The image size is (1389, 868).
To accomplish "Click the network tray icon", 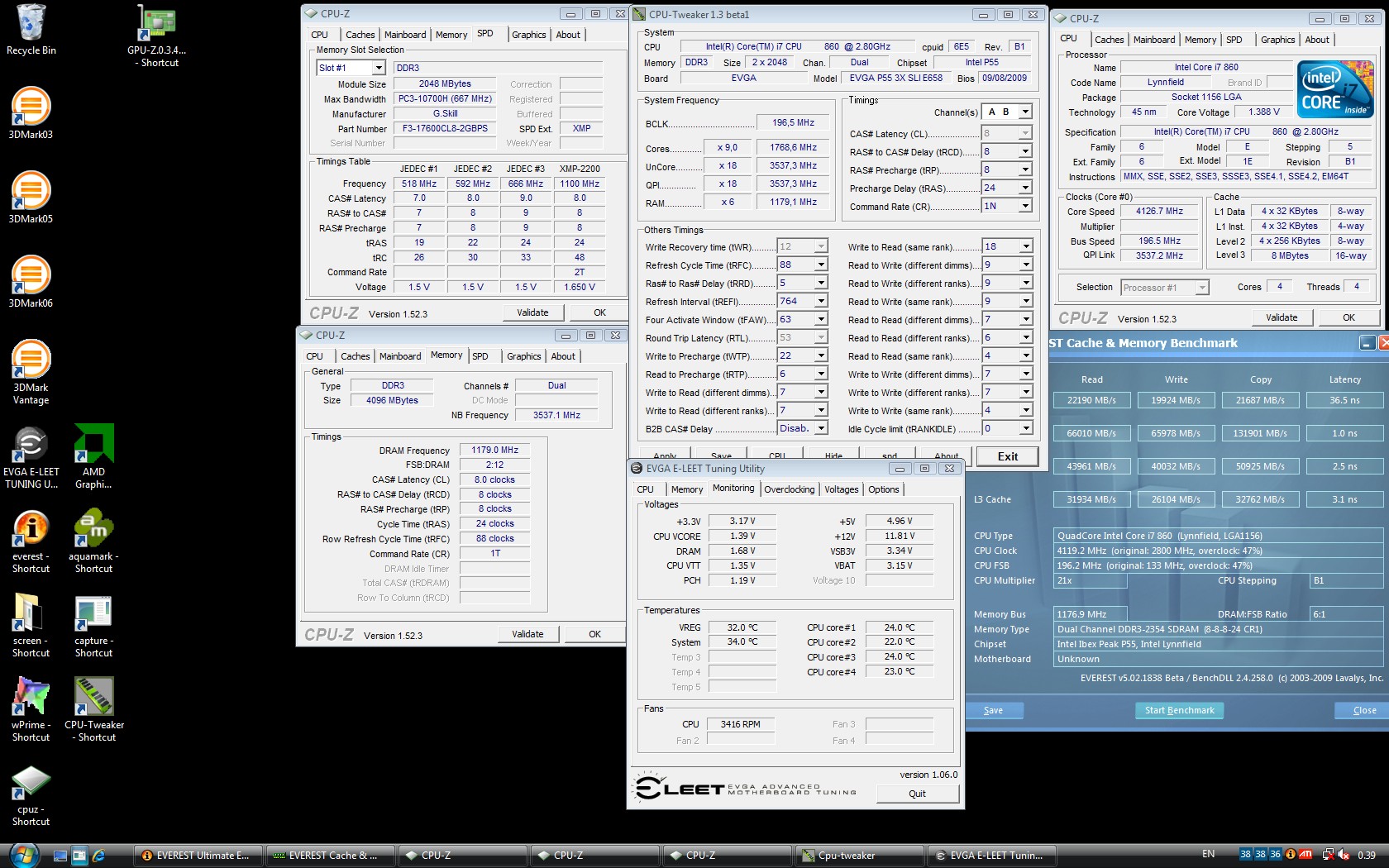I will click(1328, 855).
